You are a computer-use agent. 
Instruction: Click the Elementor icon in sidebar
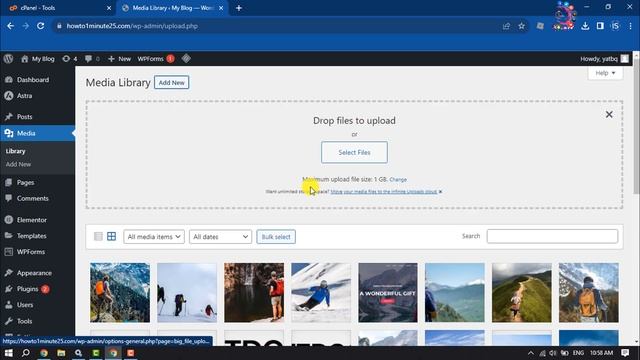click(x=9, y=220)
